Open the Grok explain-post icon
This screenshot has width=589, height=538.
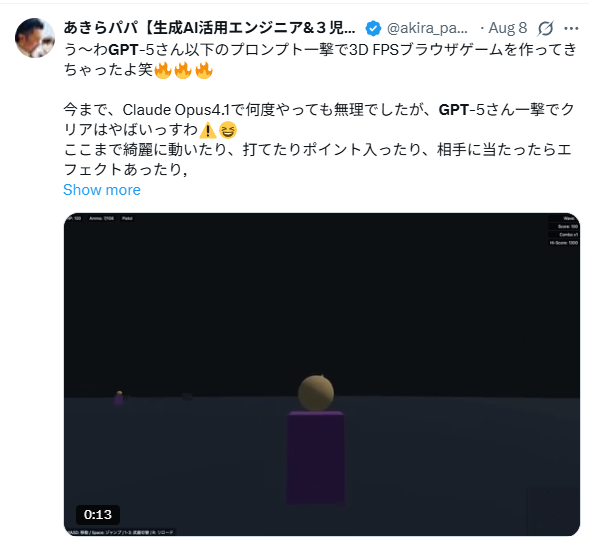(545, 28)
